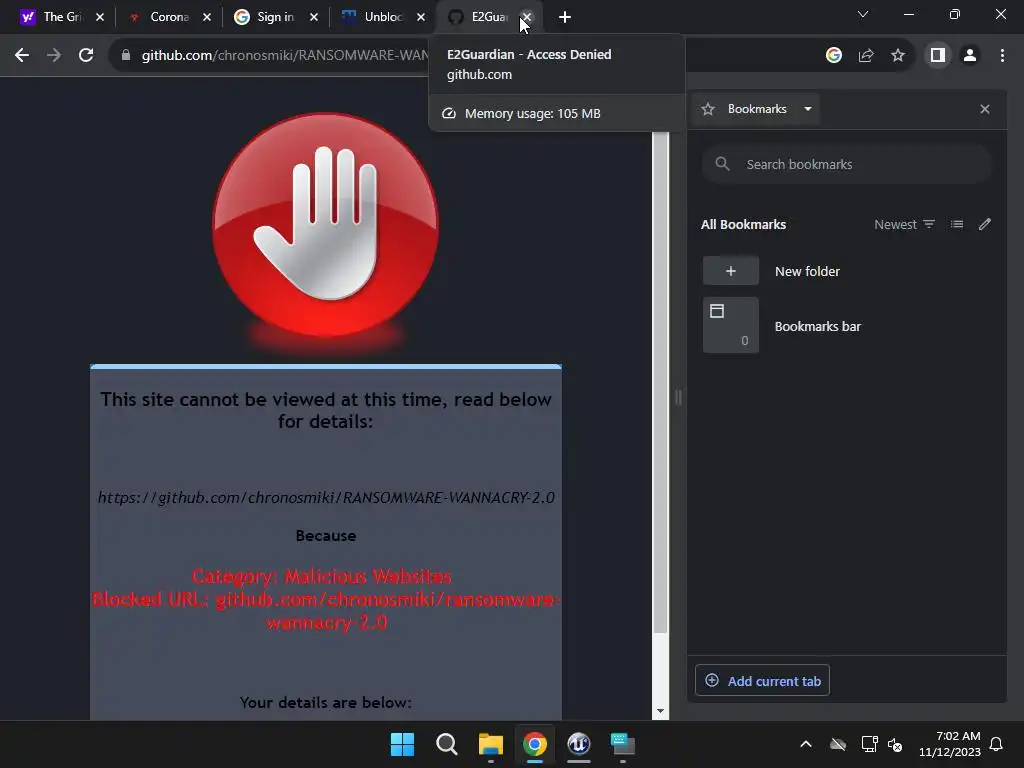The height and width of the screenshot is (768, 1024).
Task: Select the E2Guardian tab
Action: point(481,17)
